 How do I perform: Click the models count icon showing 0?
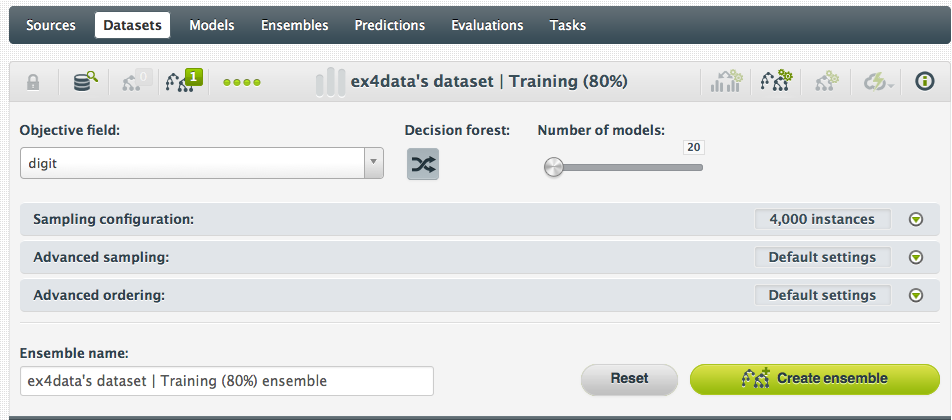tap(136, 81)
